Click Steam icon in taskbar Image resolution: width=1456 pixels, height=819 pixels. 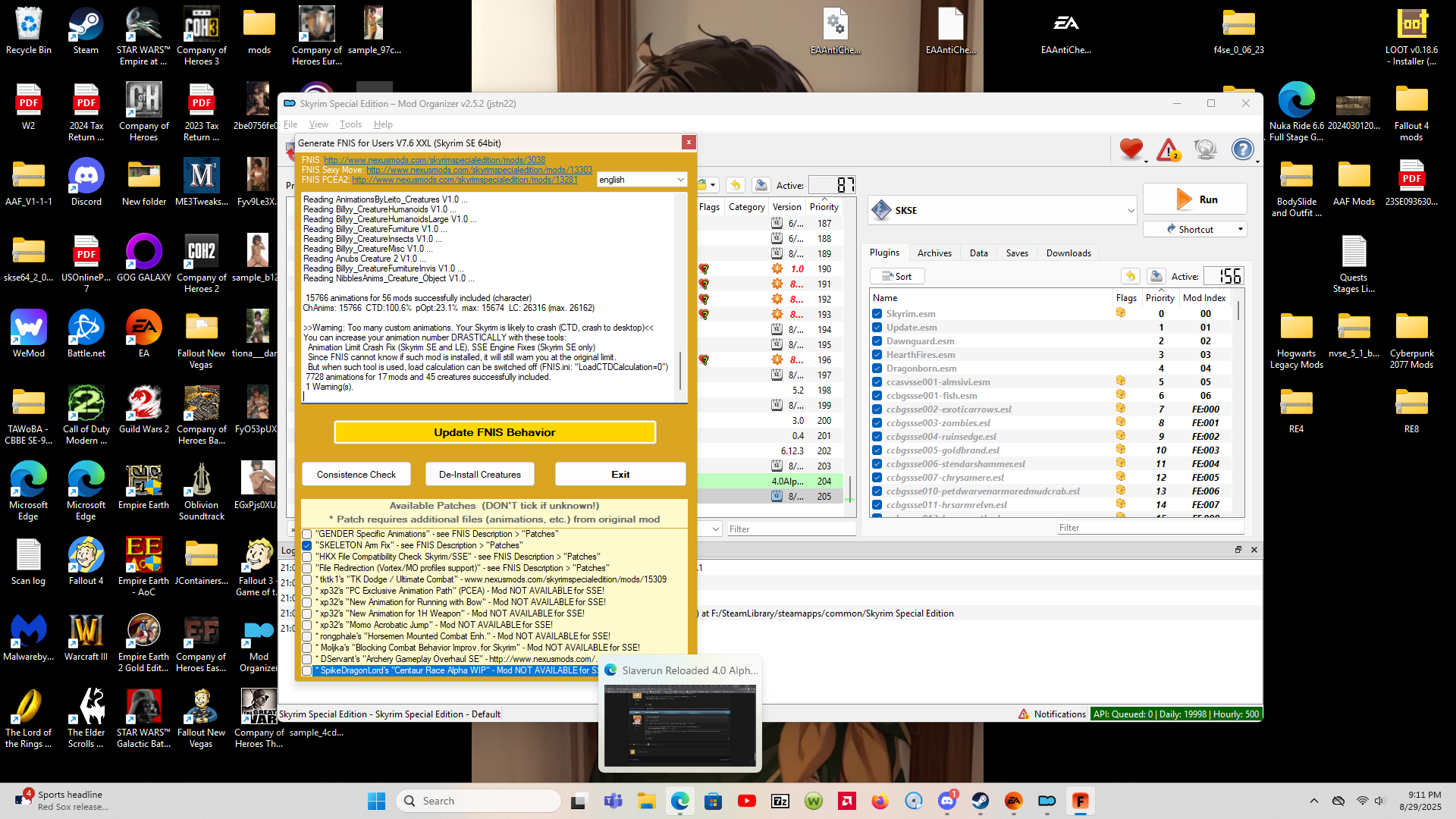coord(981,801)
